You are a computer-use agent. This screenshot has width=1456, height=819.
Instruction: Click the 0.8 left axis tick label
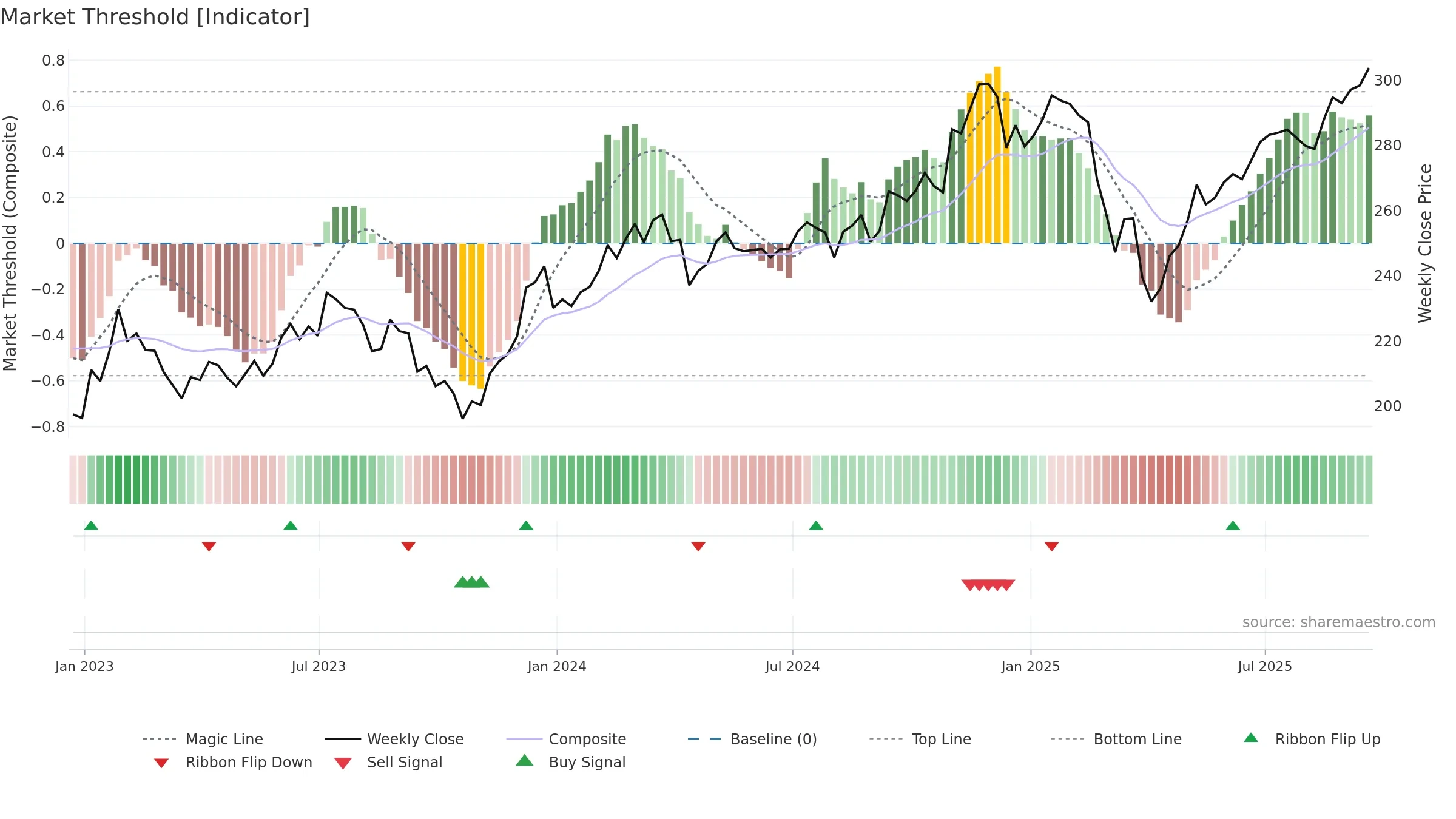pyautogui.click(x=53, y=61)
